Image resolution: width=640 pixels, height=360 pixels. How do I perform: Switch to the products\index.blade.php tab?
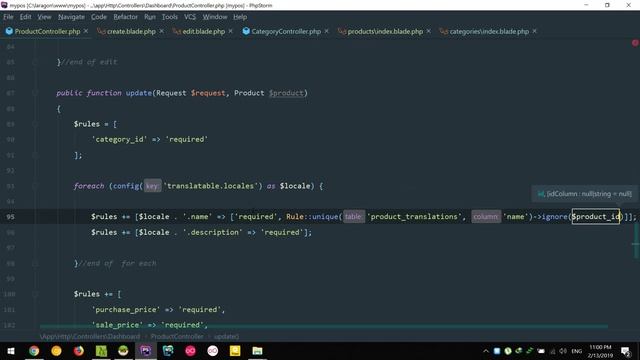tap(385, 31)
